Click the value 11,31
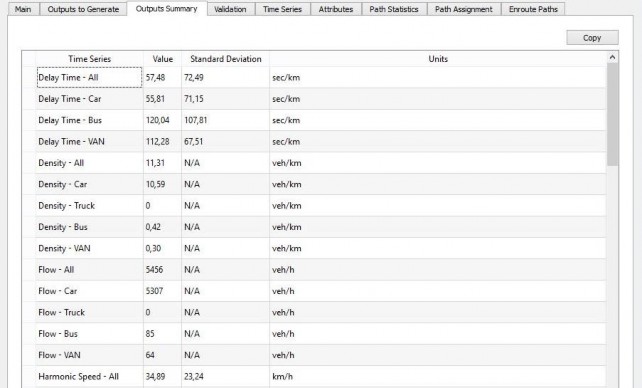 [155, 162]
